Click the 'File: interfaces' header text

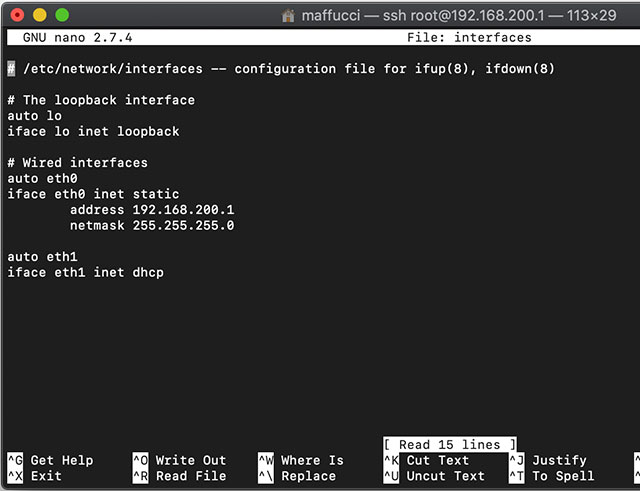pyautogui.click(x=469, y=38)
